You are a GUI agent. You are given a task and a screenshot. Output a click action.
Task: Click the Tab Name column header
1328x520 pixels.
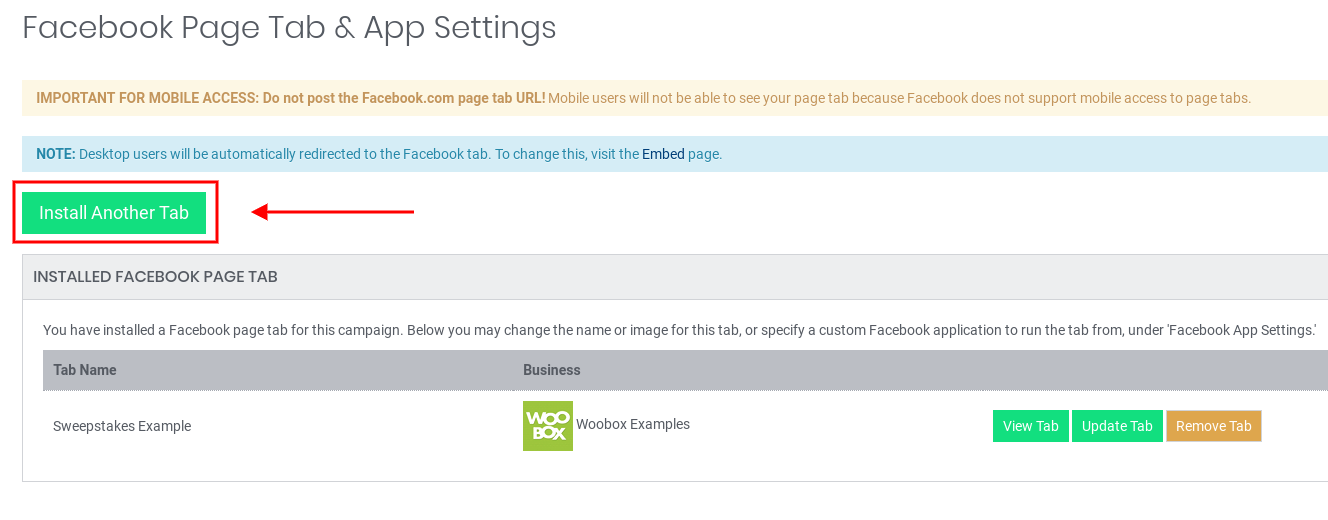(x=85, y=370)
